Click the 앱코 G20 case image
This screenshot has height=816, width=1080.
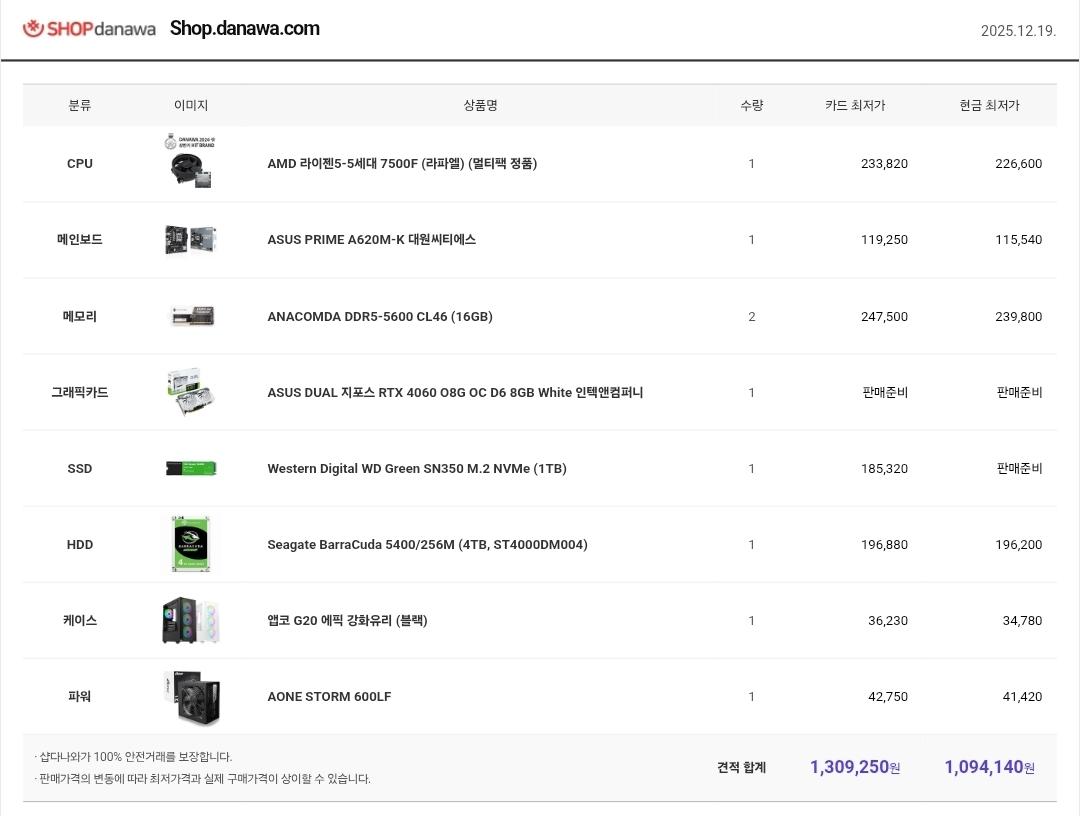pos(191,620)
